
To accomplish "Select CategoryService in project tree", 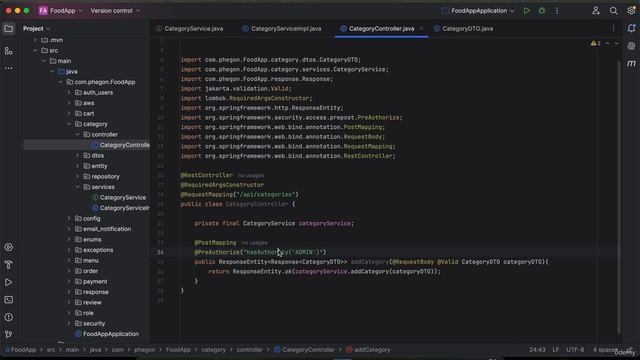I will click(122, 198).
